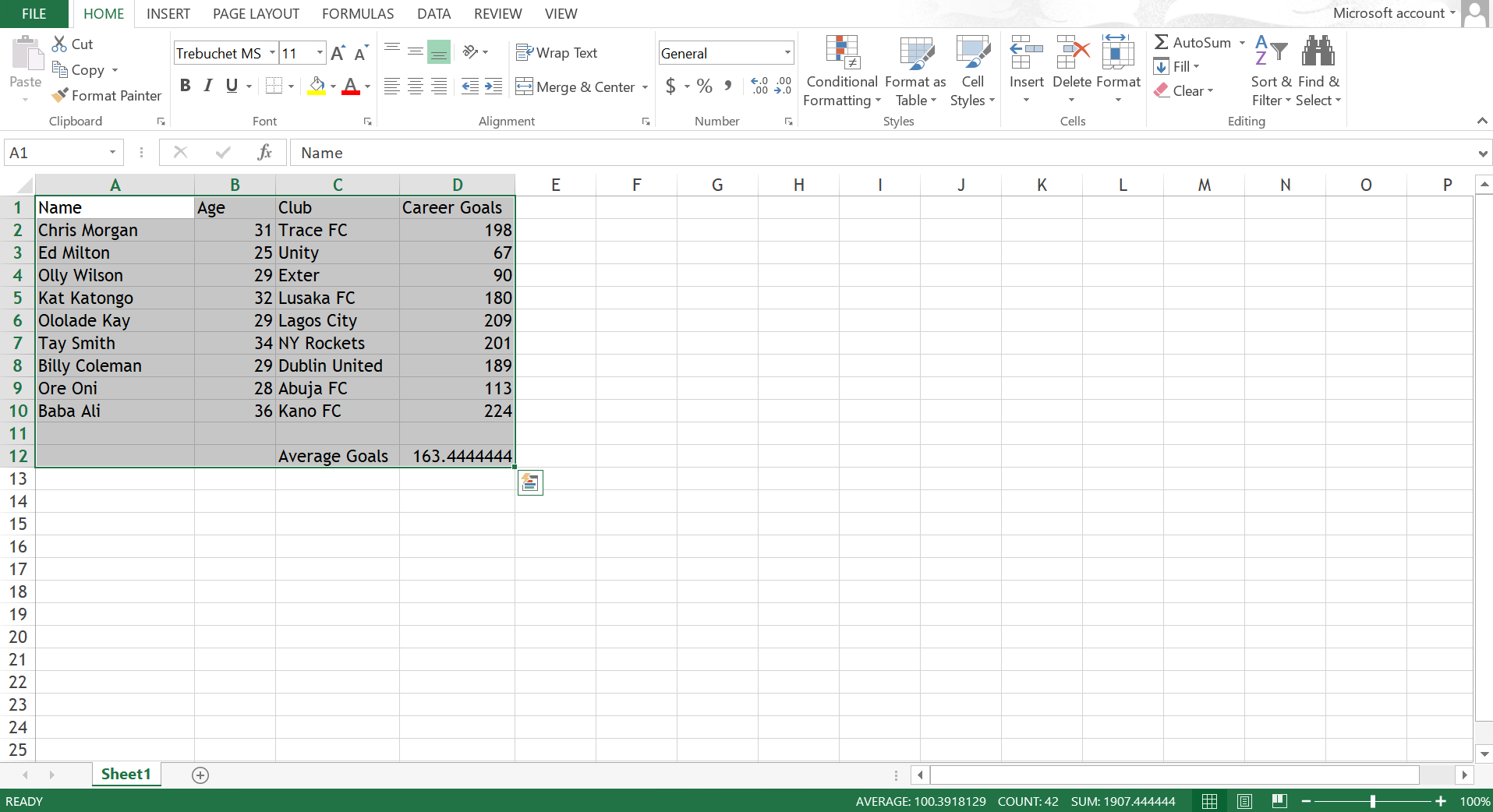This screenshot has height=812, width=1493.
Task: Click the Sort & Filter icon
Action: (1271, 51)
